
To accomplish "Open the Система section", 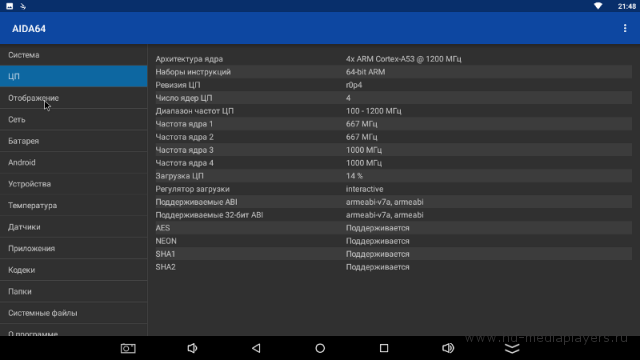I will point(73,55).
